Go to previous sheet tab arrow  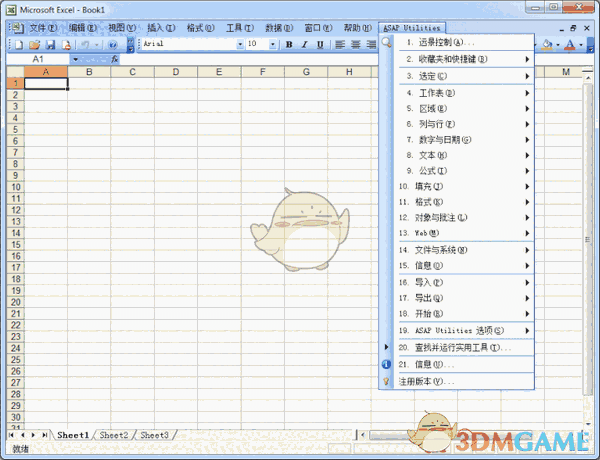pos(23,435)
